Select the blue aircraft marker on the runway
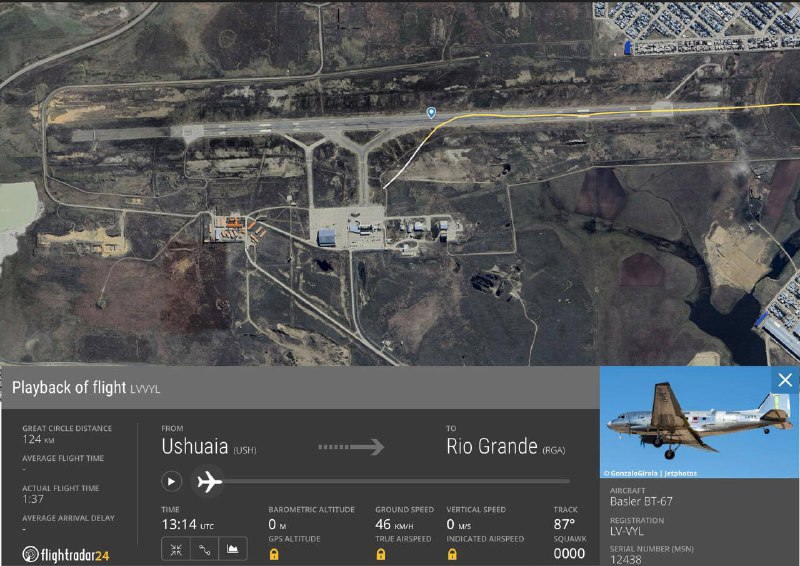This screenshot has height=566, width=800. point(431,113)
